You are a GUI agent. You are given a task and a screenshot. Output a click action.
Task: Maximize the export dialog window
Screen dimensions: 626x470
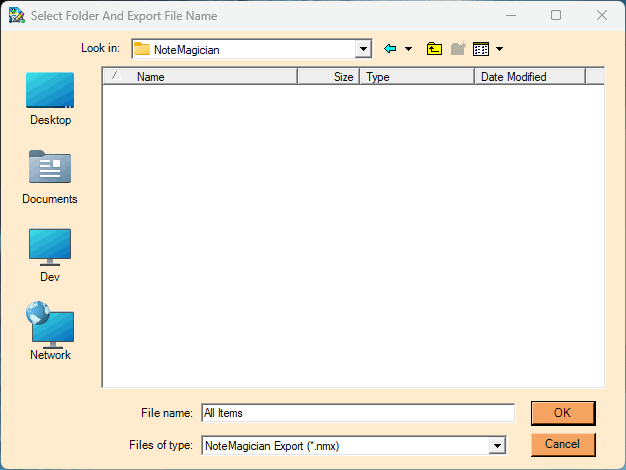pyautogui.click(x=556, y=16)
